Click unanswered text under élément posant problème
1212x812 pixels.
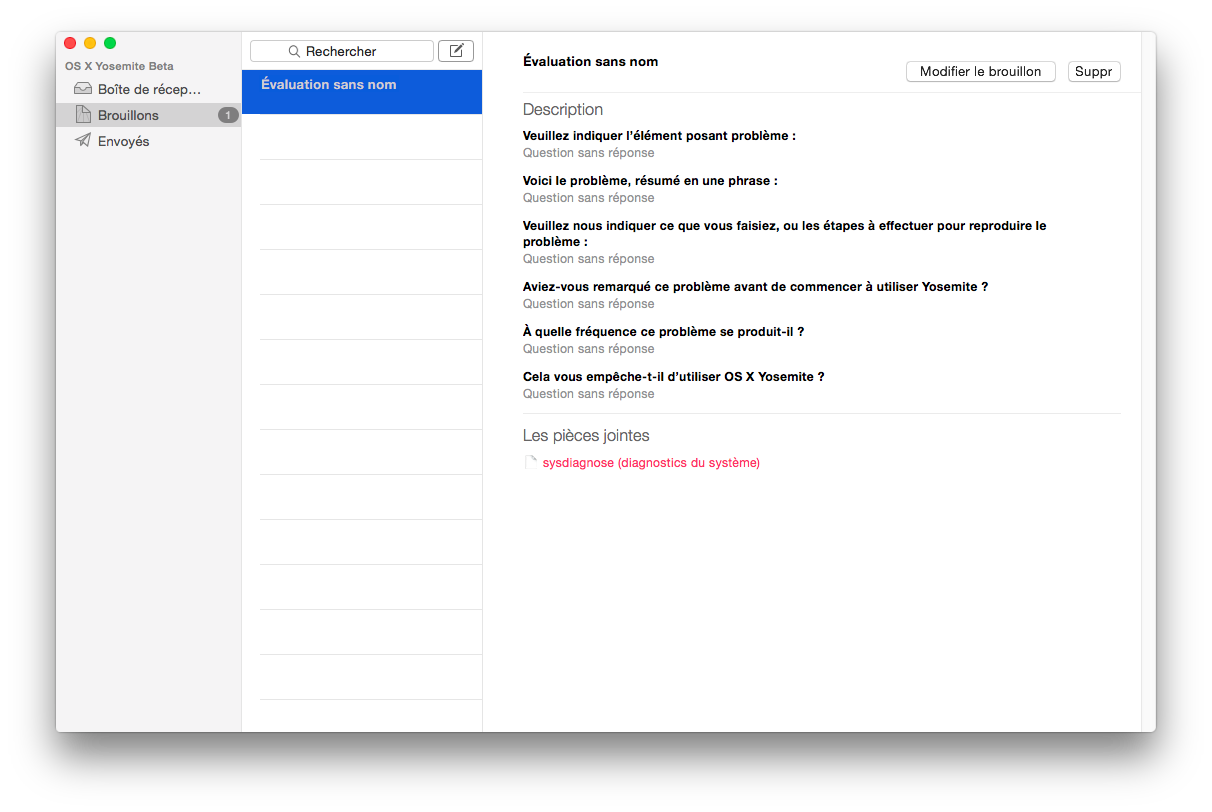pyautogui.click(x=588, y=153)
